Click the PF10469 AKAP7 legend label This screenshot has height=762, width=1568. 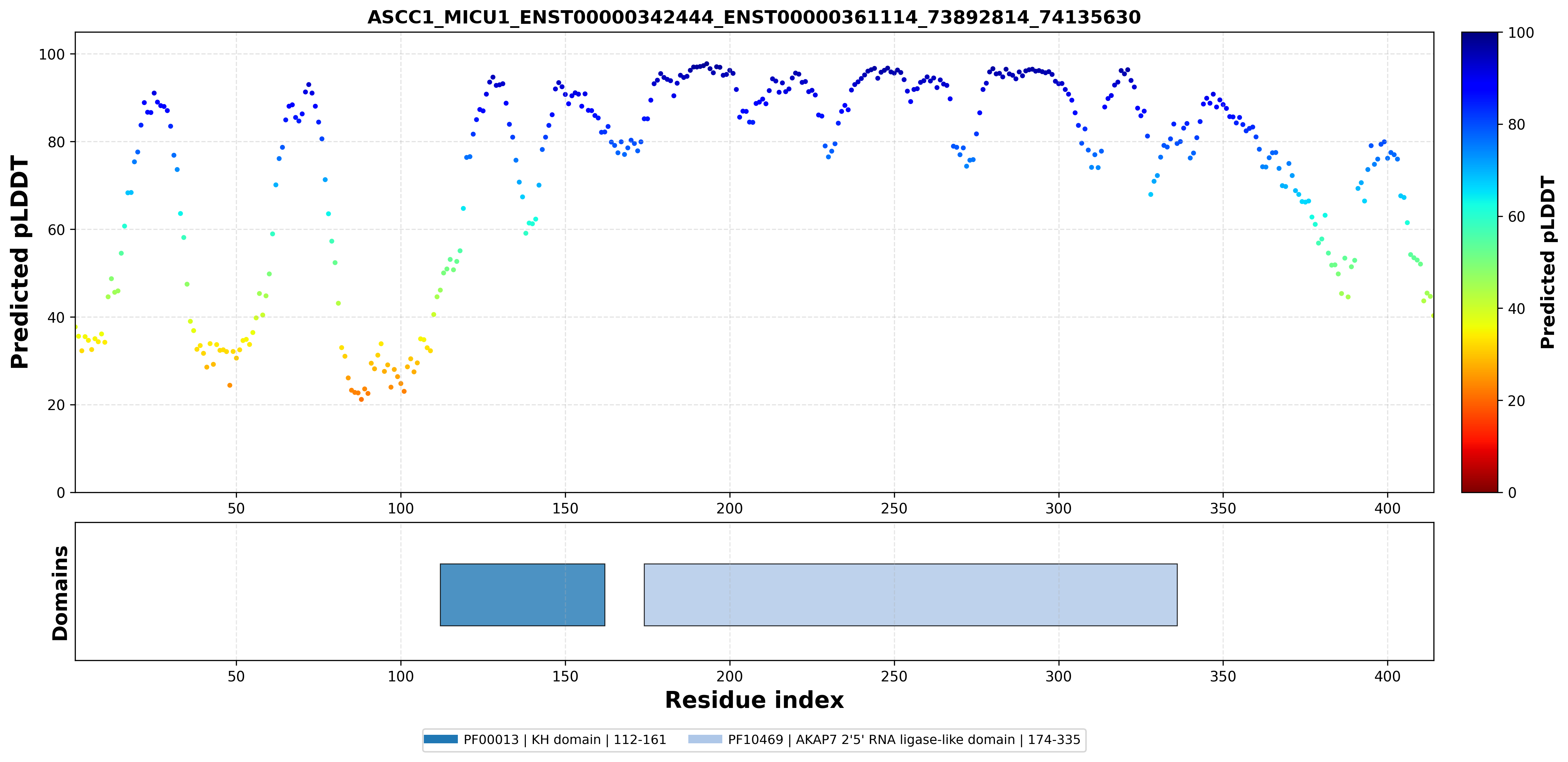pos(904,740)
